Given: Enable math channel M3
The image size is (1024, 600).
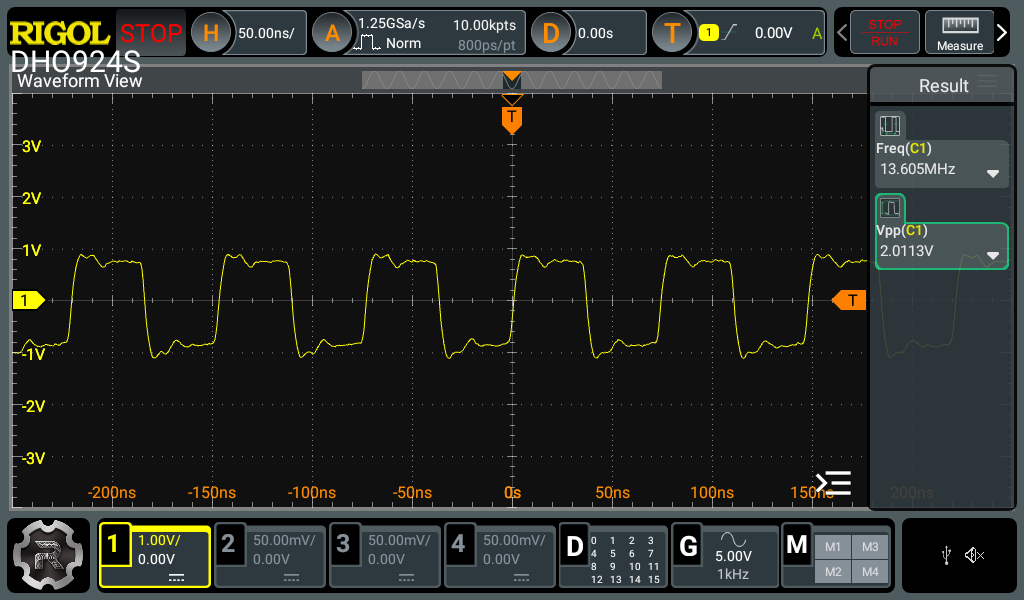Looking at the screenshot, I should click(x=870, y=547).
